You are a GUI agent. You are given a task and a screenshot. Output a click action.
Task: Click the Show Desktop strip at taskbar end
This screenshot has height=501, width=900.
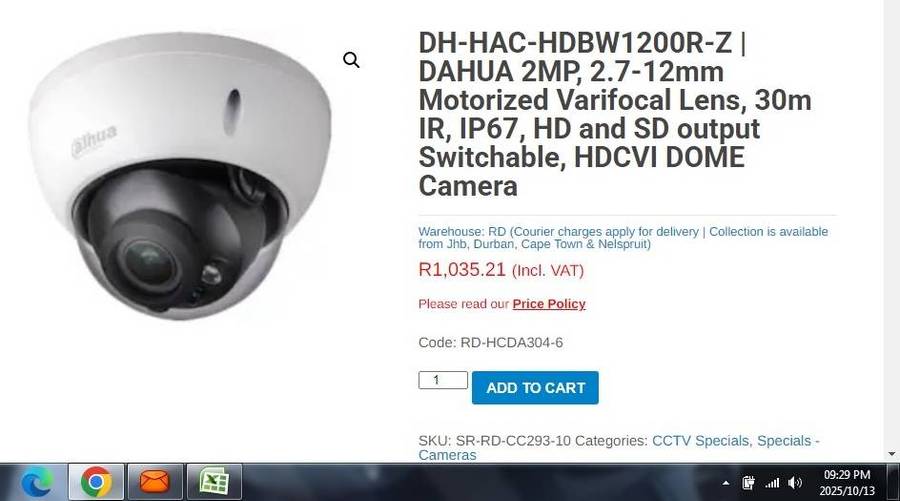pos(893,482)
